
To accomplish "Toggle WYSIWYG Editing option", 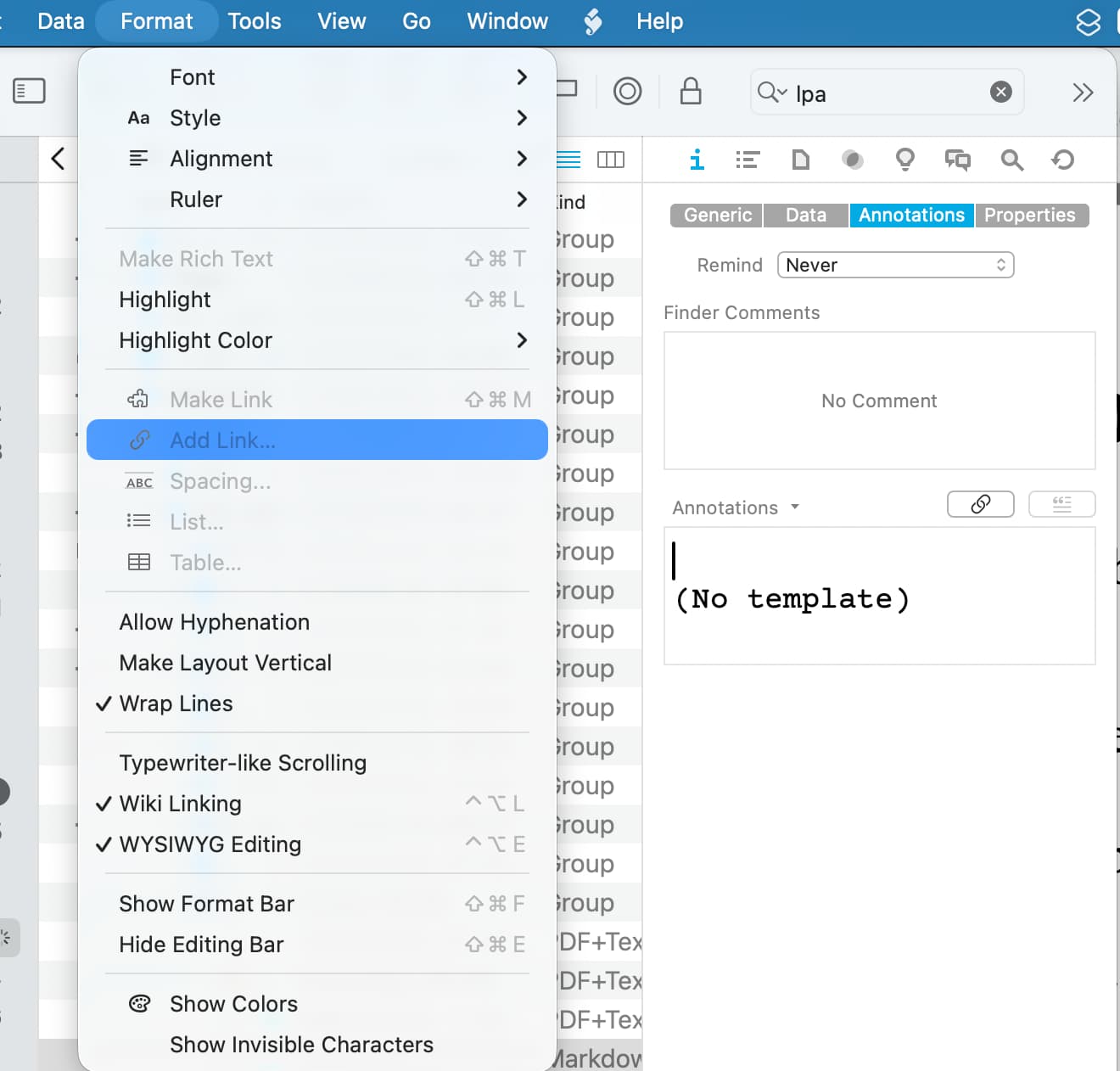I will point(210,844).
